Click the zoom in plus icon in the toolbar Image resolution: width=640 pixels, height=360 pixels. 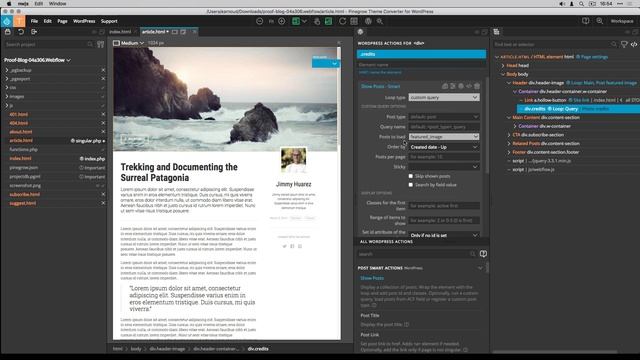[x=282, y=21]
